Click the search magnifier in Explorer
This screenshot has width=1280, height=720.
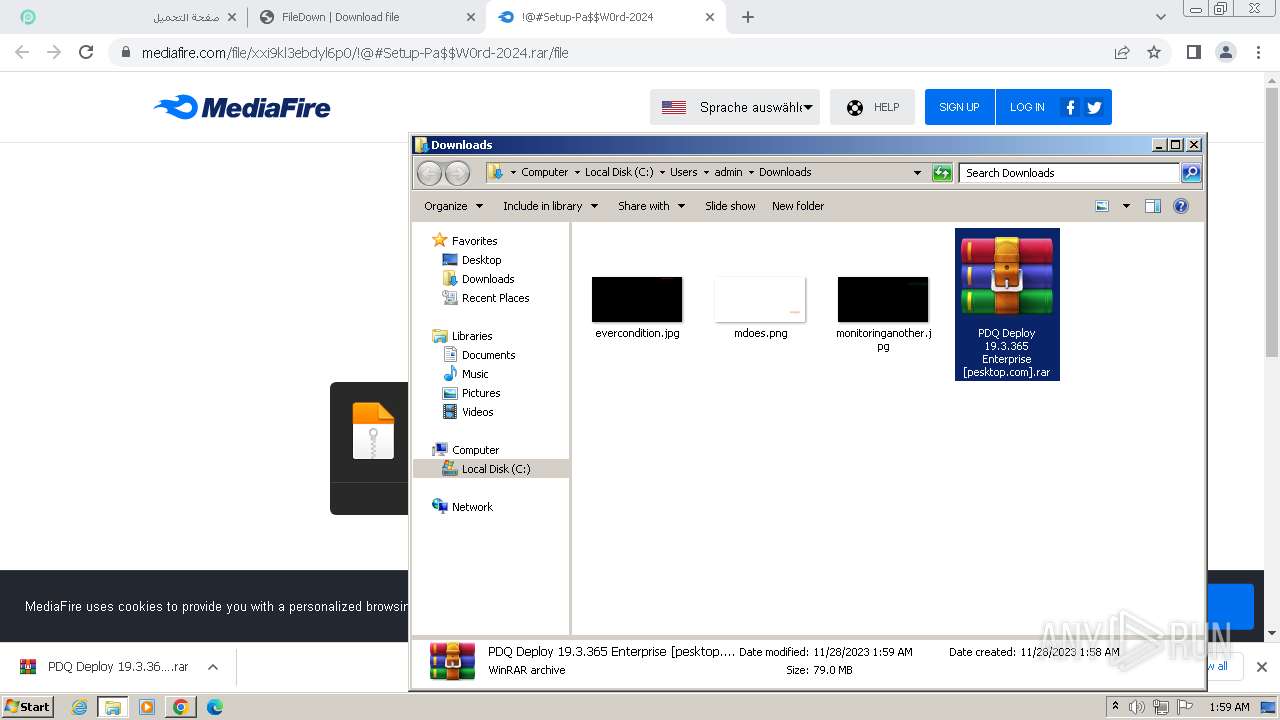coord(1190,173)
